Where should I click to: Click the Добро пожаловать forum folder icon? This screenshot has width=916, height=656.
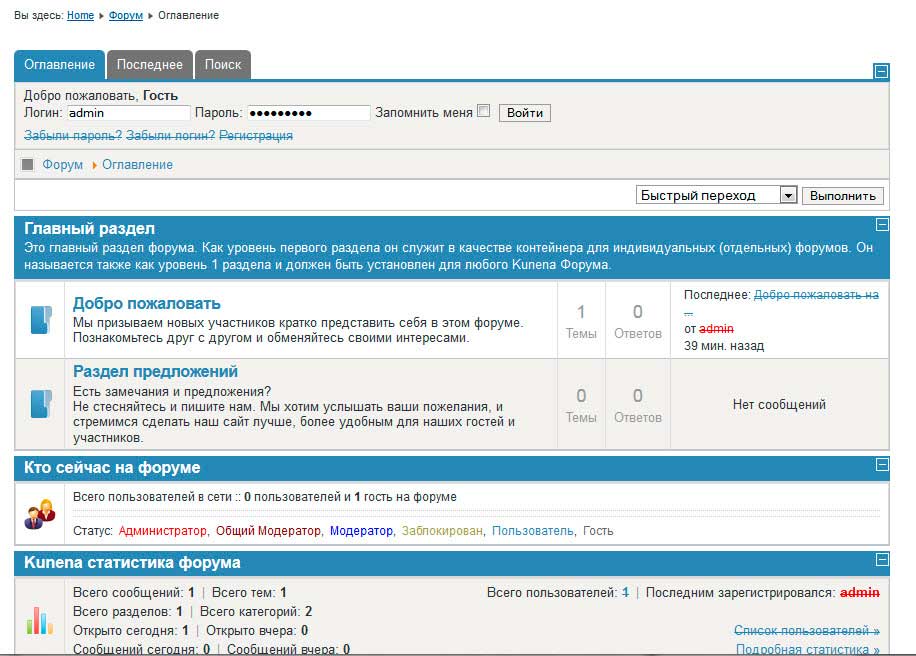point(41,320)
